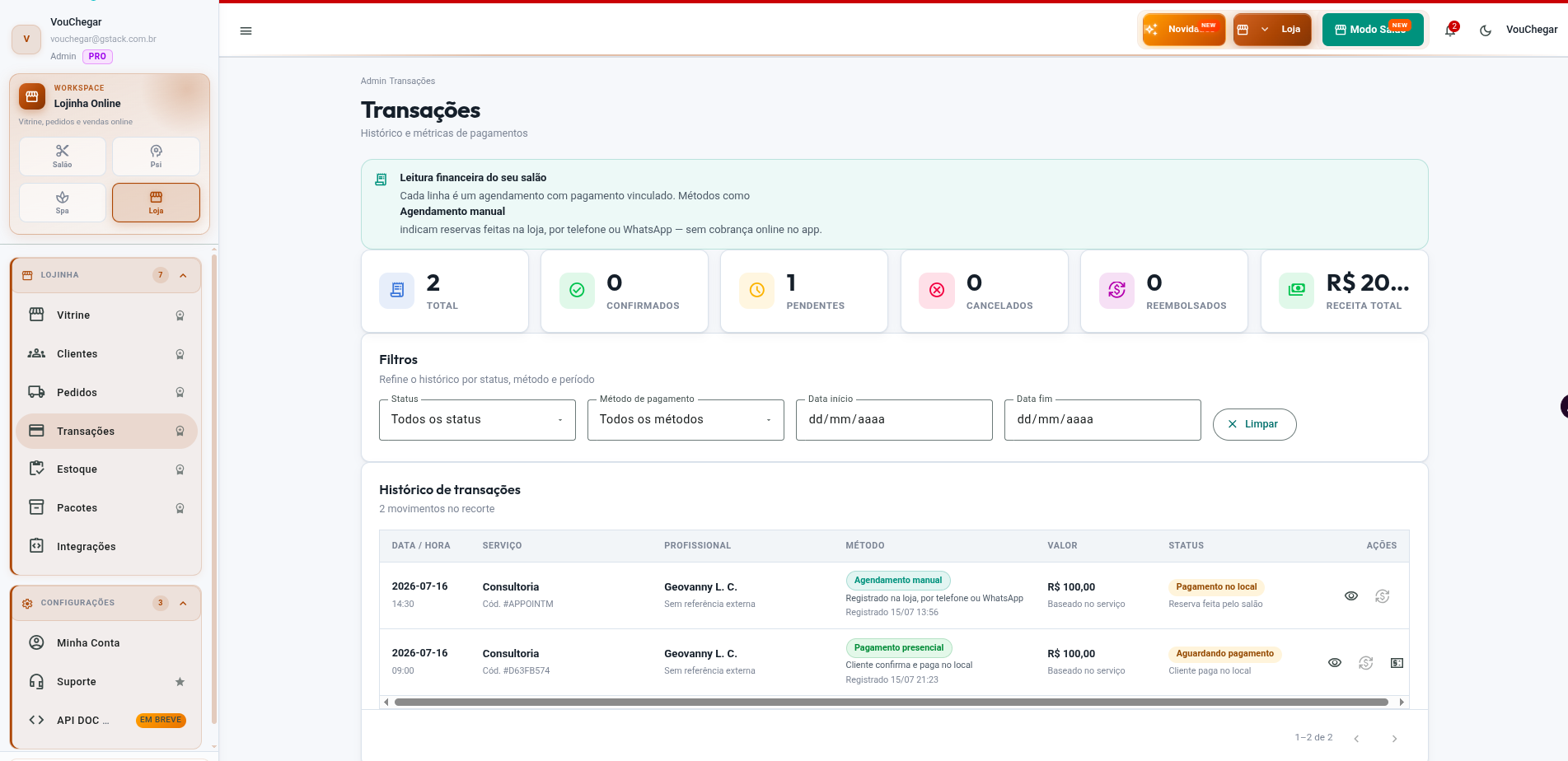1568x761 pixels.
Task: Click the Receita Total money icon
Action: [1296, 290]
